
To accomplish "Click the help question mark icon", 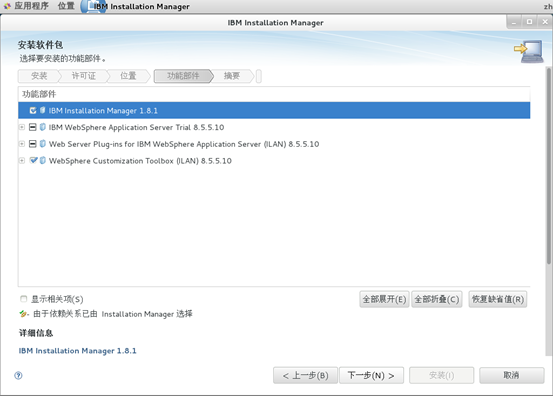I will point(18,375).
